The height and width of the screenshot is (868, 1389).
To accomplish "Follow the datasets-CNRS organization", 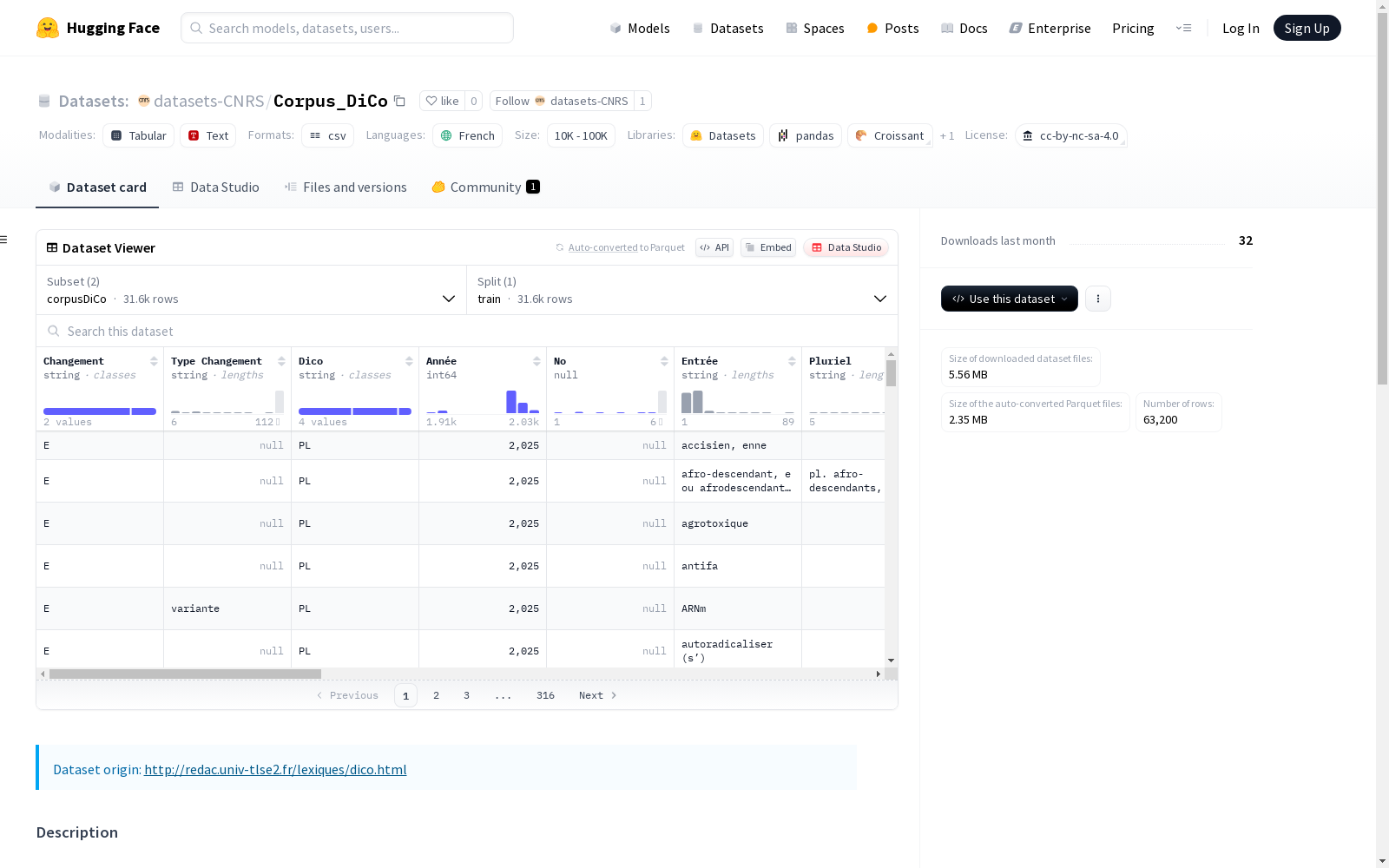I will pyautogui.click(x=562, y=101).
